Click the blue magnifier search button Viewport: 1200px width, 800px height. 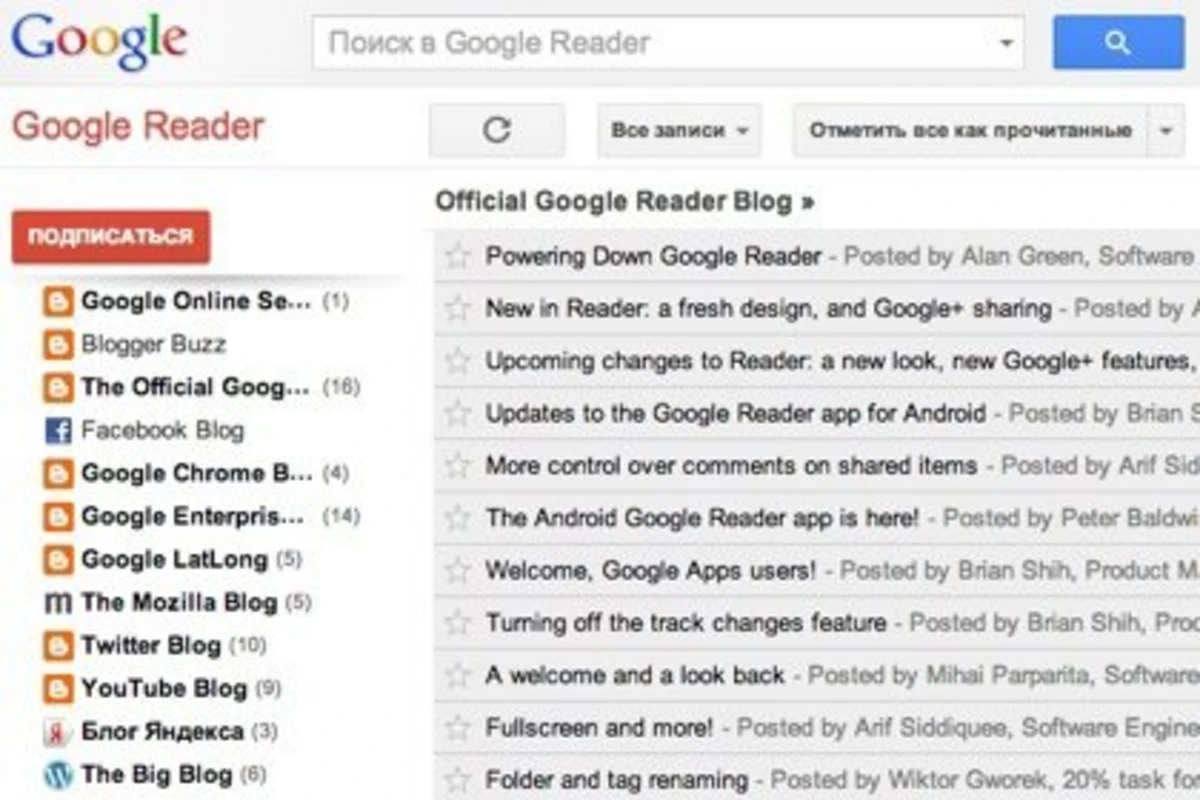coord(1118,43)
